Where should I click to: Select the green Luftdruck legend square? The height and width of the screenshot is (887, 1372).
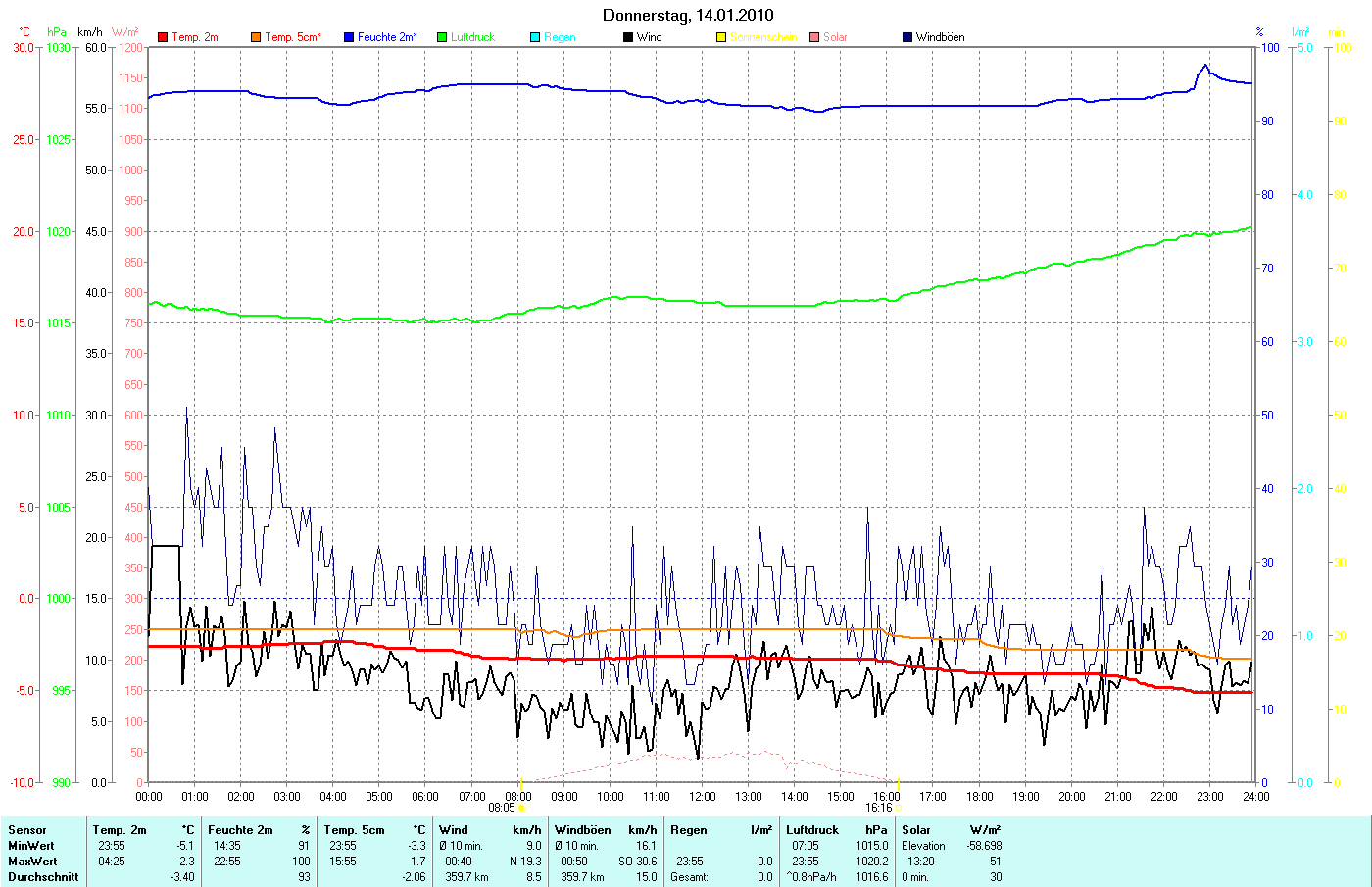coord(442,37)
